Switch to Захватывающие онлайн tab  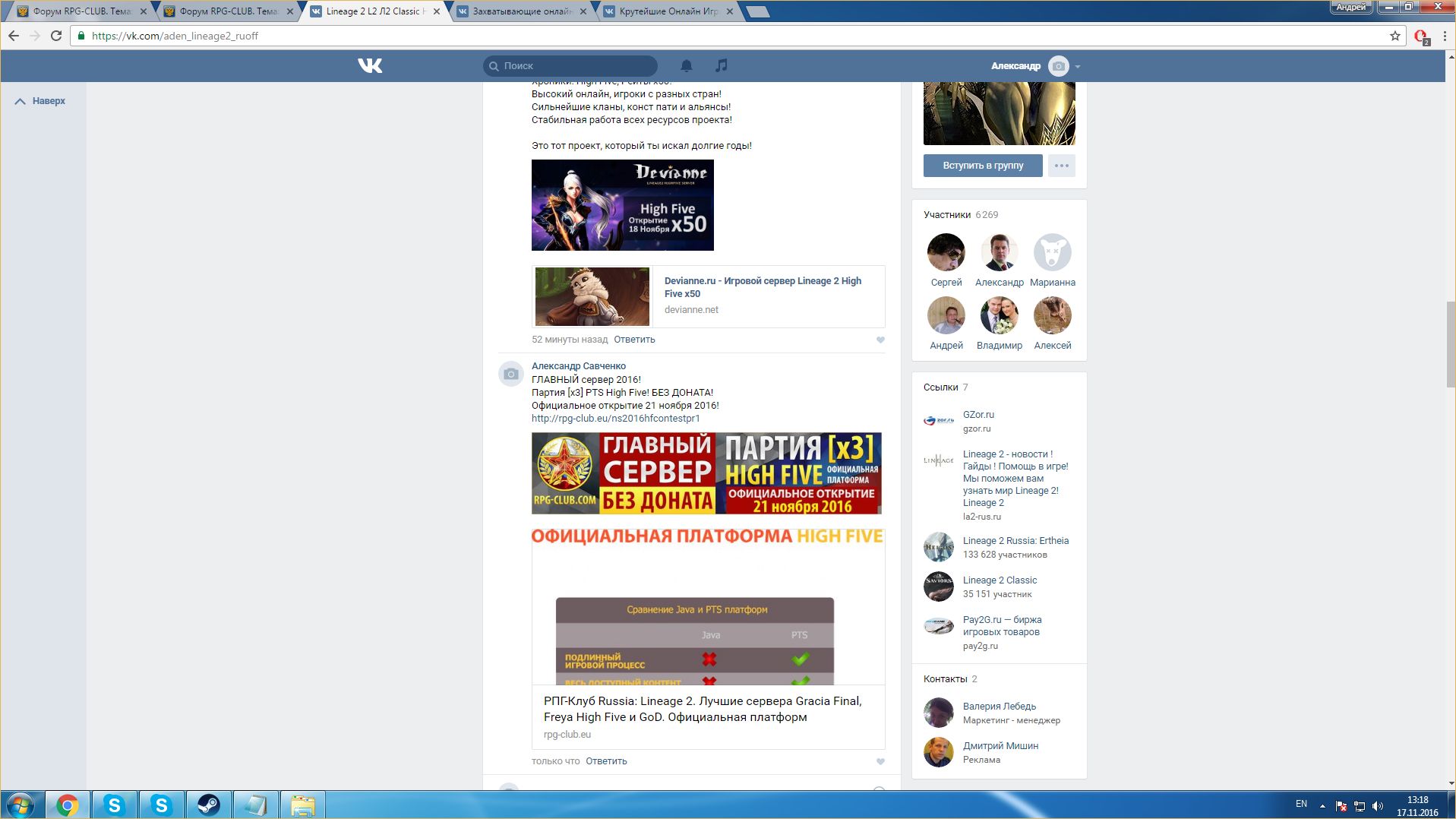coord(522,11)
